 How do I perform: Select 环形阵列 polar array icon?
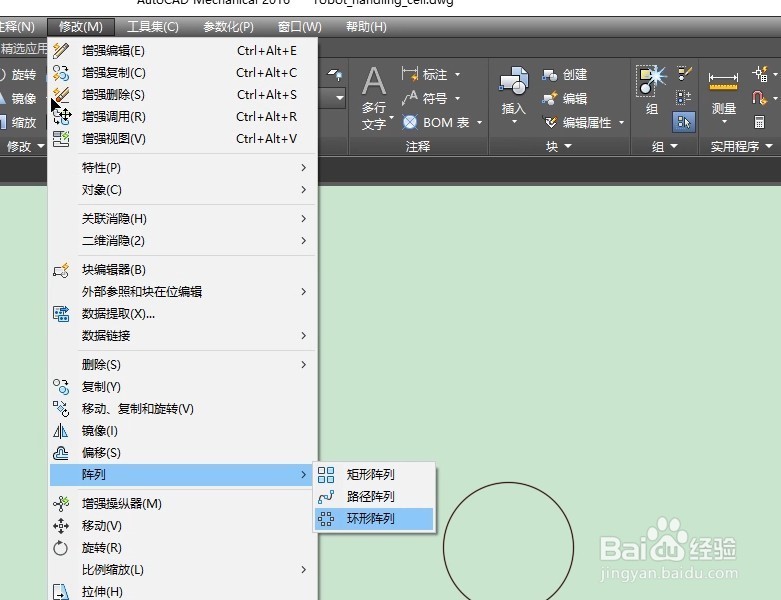point(326,519)
